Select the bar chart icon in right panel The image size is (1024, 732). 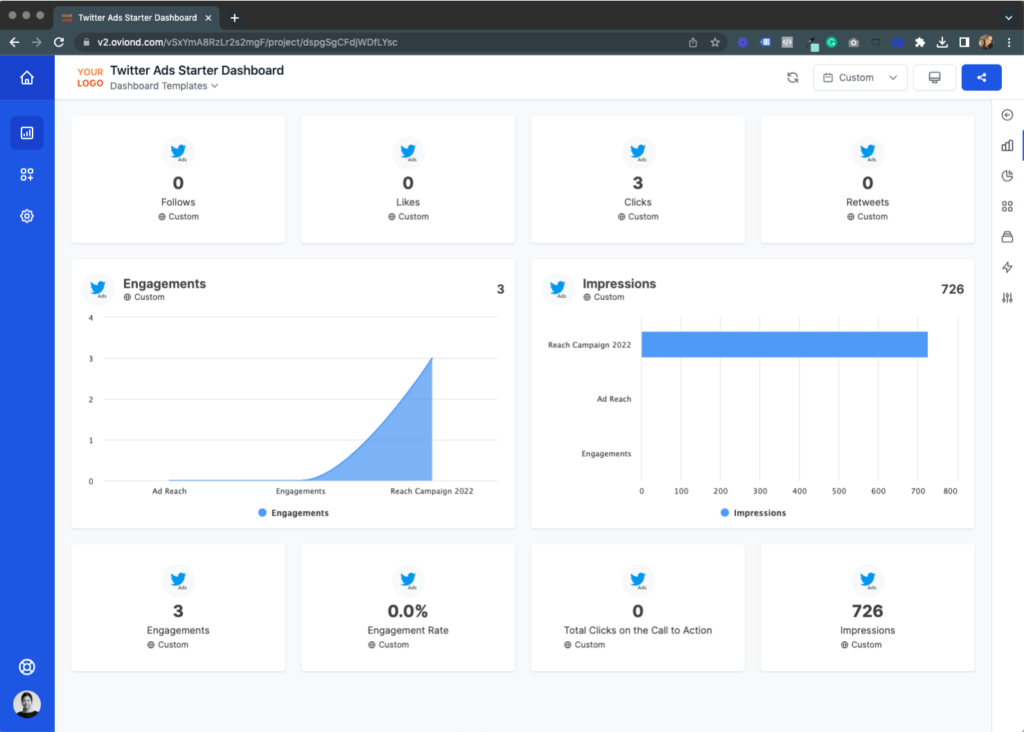click(1008, 146)
